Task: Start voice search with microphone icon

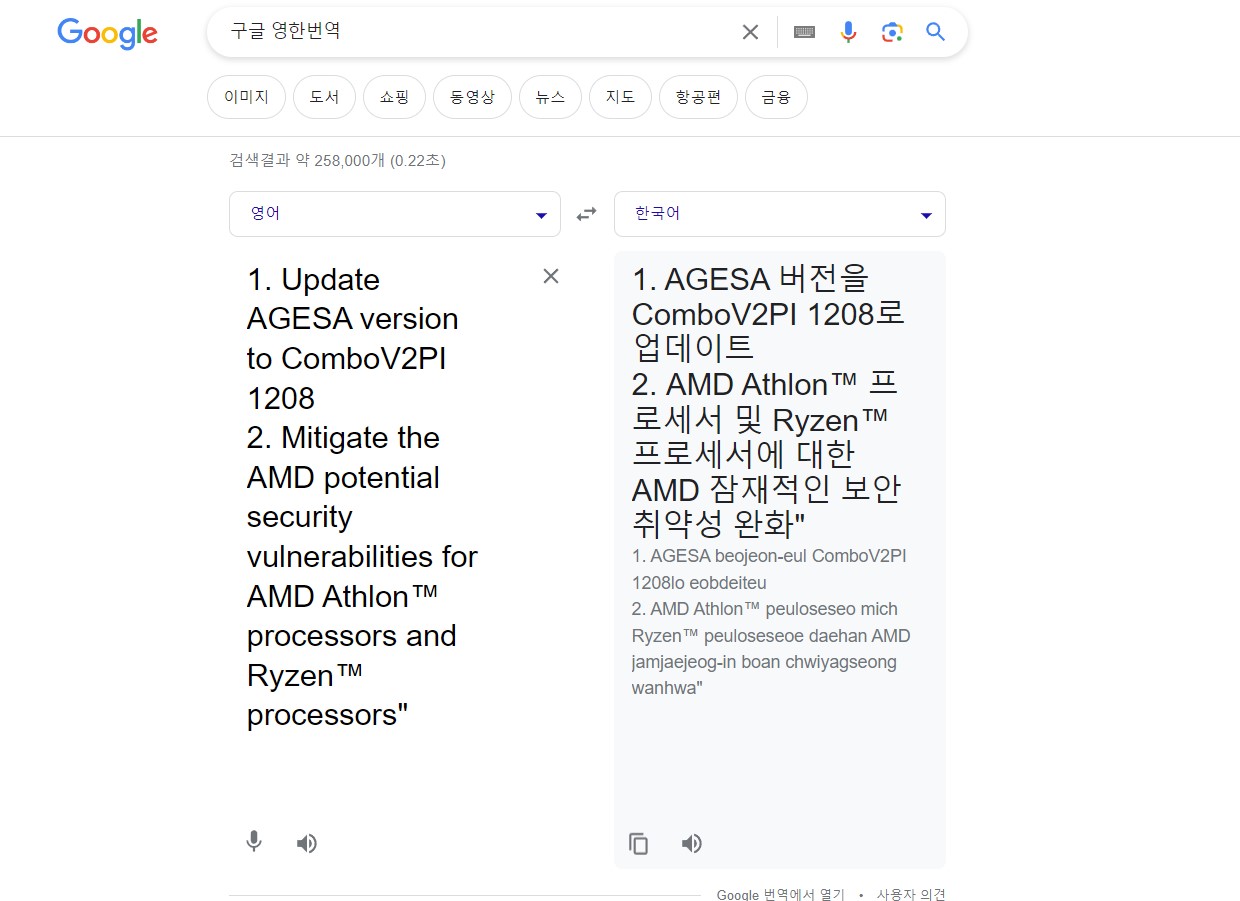Action: click(x=848, y=32)
